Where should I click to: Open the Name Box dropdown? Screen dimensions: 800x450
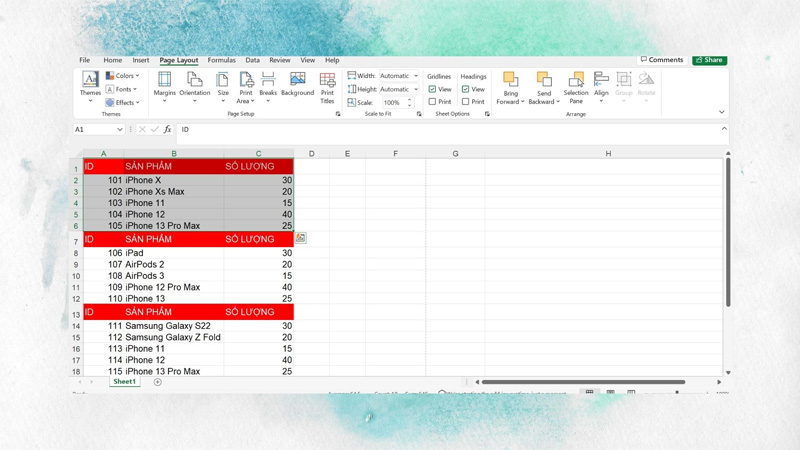point(119,130)
